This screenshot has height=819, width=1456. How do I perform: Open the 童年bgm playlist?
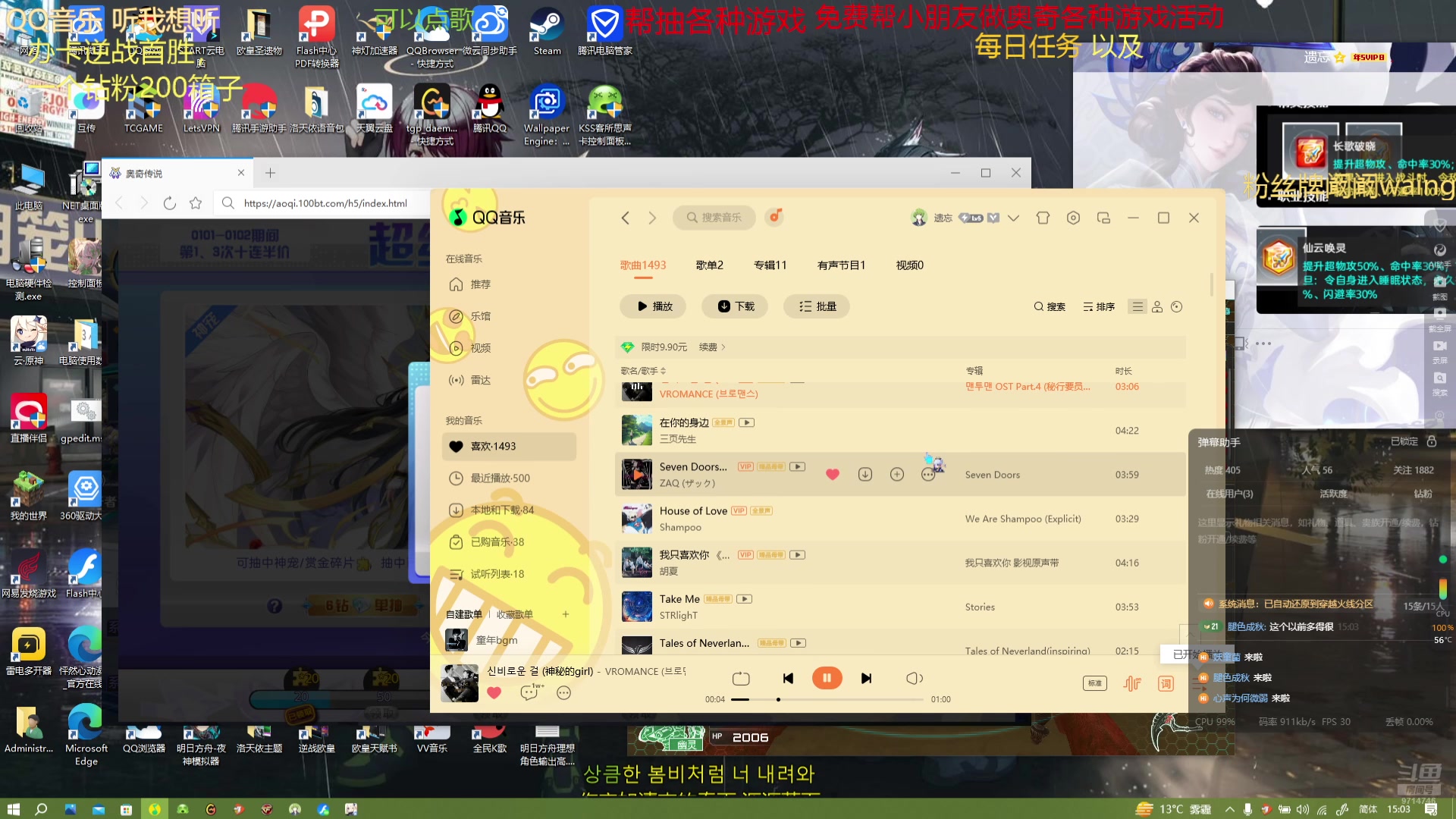coord(497,640)
